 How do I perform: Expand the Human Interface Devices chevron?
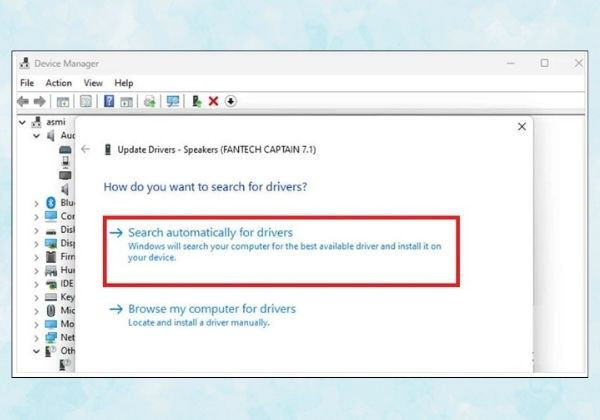point(36,271)
